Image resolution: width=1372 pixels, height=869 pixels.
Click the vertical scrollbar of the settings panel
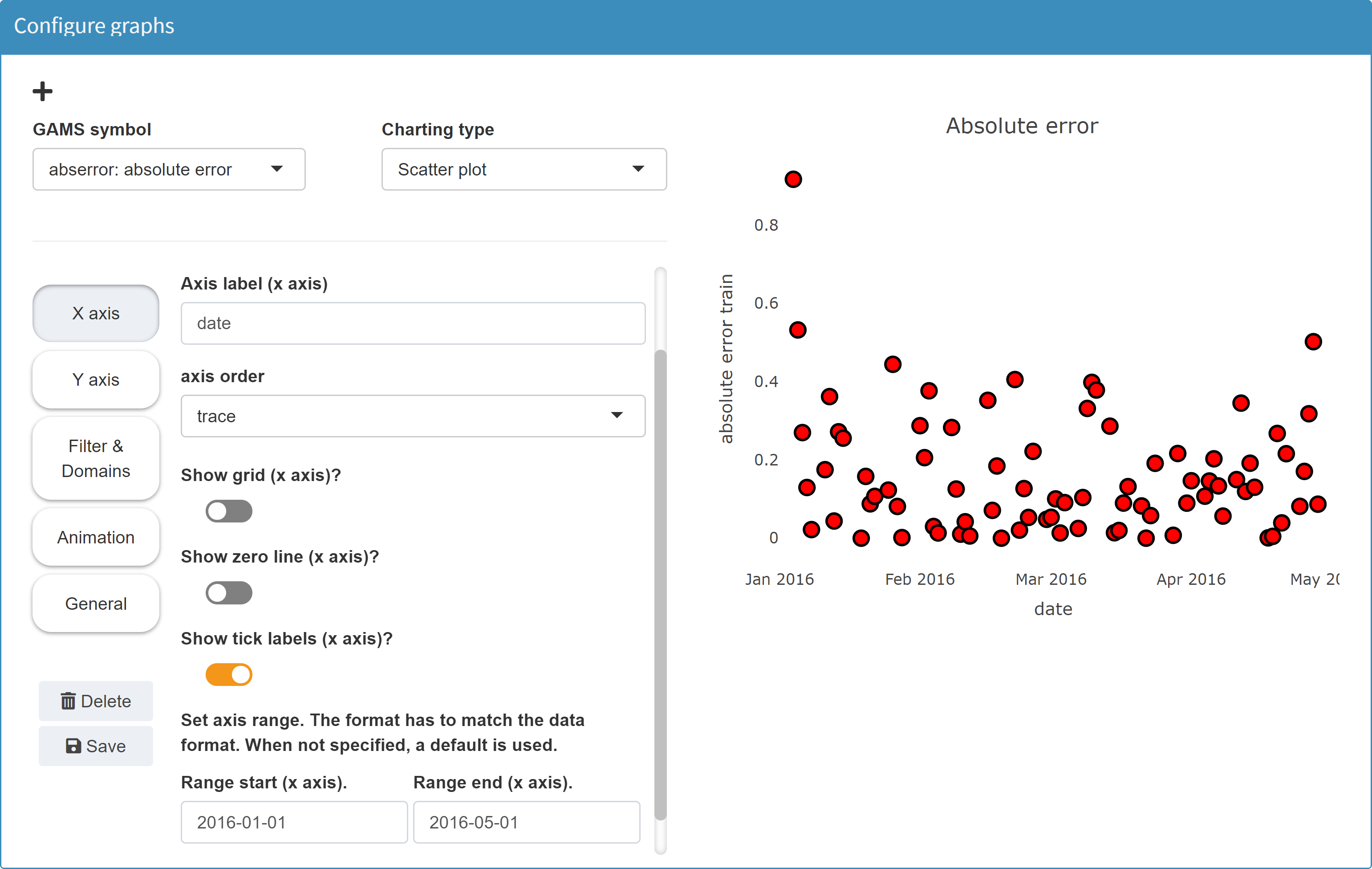click(660, 570)
